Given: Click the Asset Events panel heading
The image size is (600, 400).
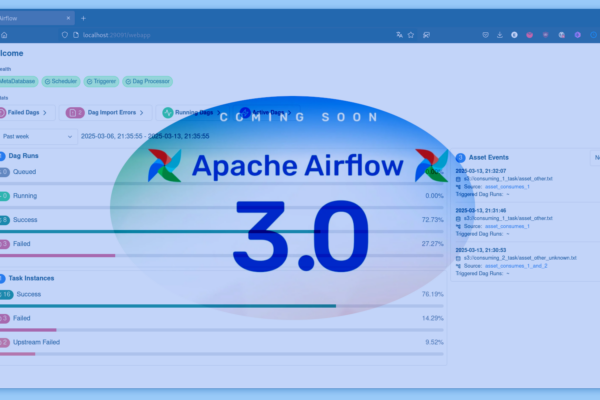Looking at the screenshot, I should pos(489,157).
